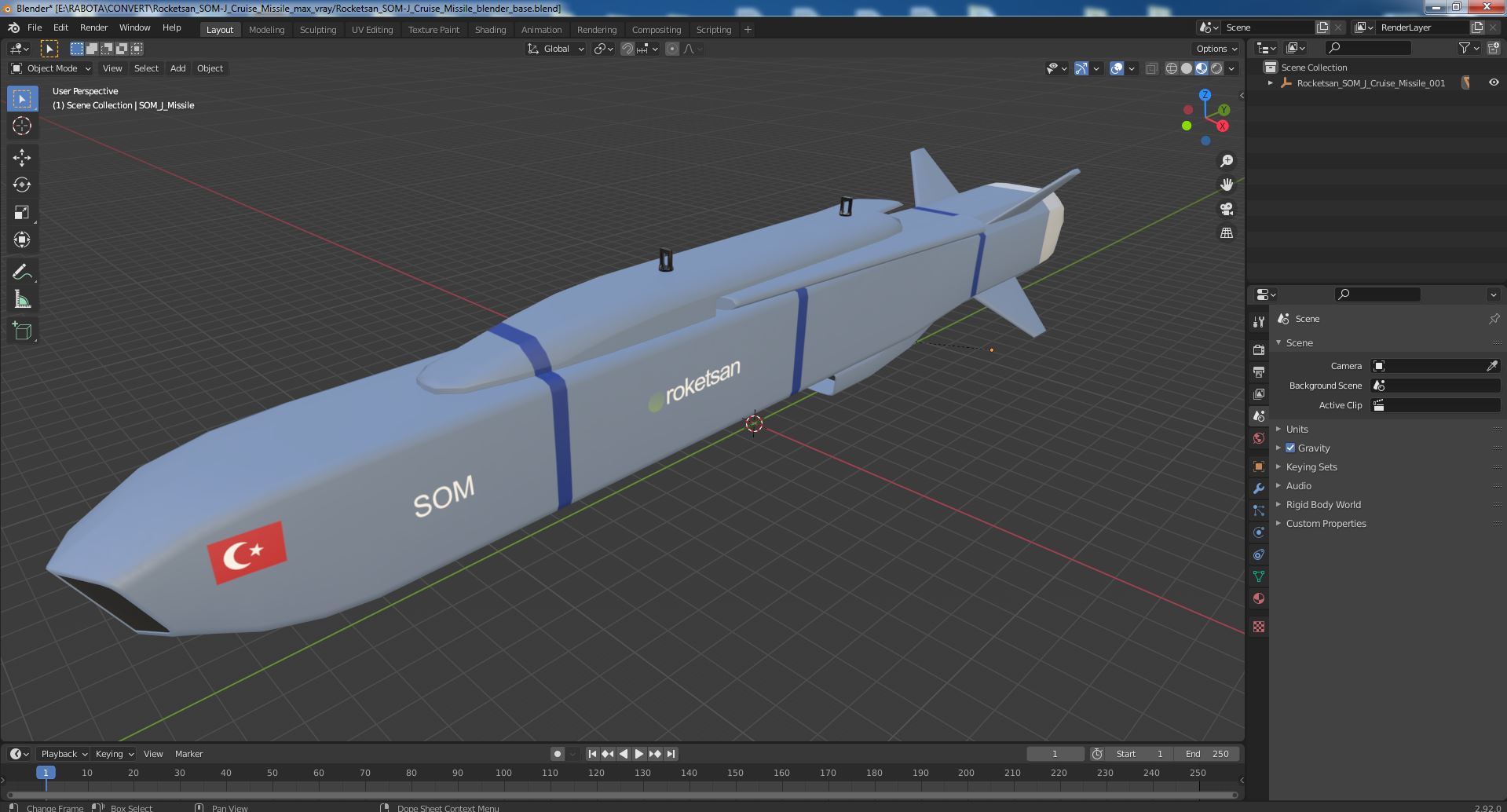Open the Object Data mesh tab
The image size is (1507, 812).
click(x=1259, y=576)
